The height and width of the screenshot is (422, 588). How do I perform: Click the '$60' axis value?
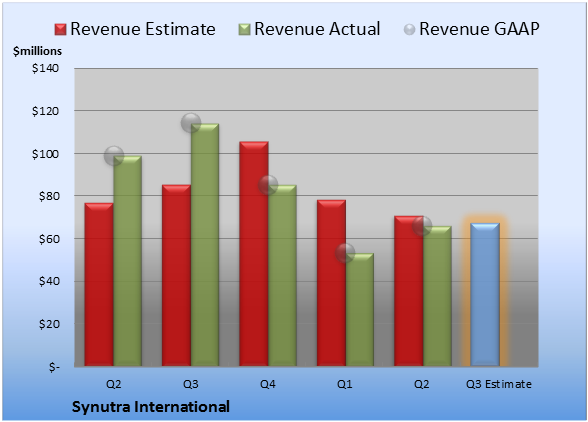tap(49, 239)
